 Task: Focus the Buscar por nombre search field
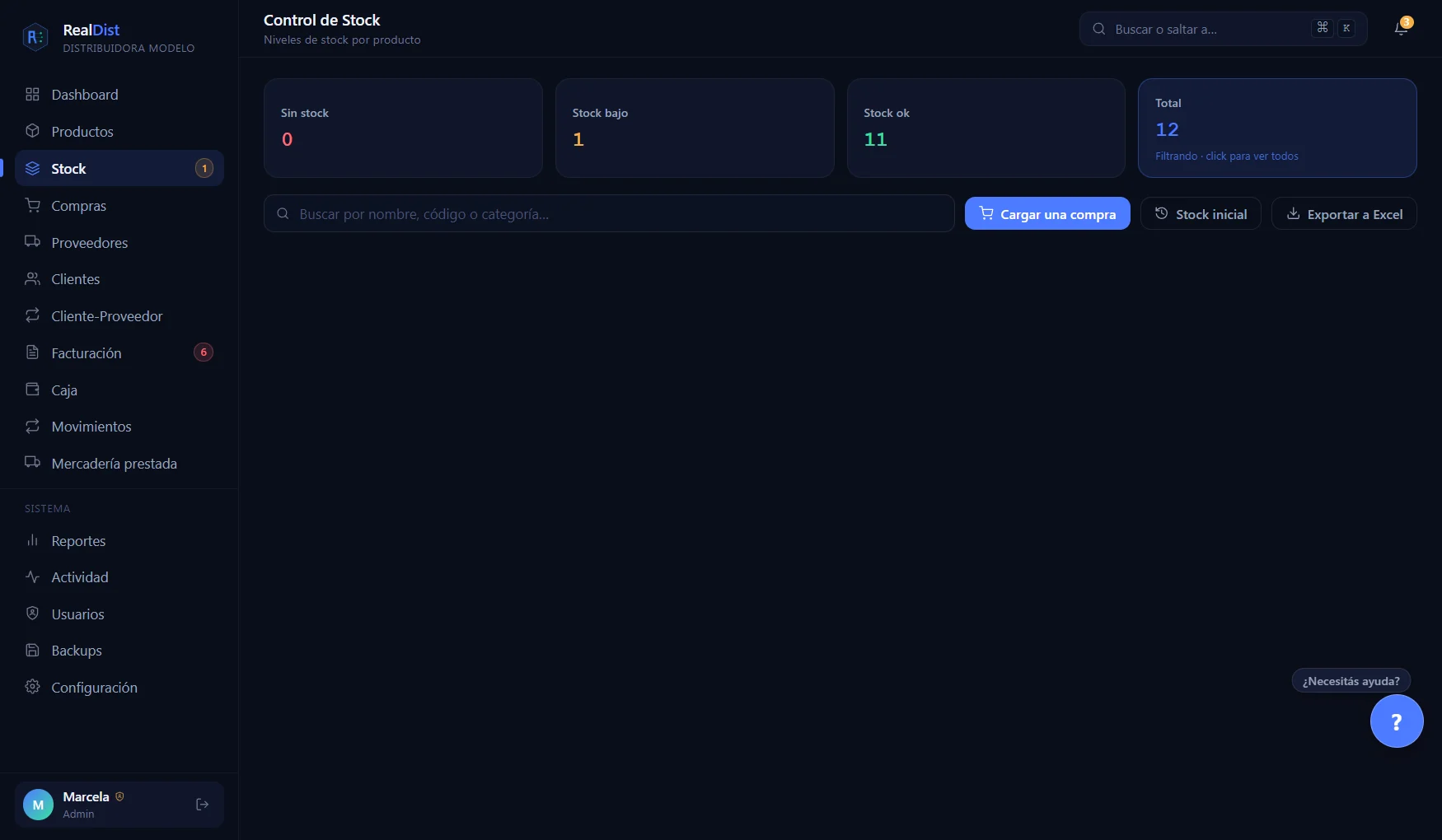[x=609, y=213]
